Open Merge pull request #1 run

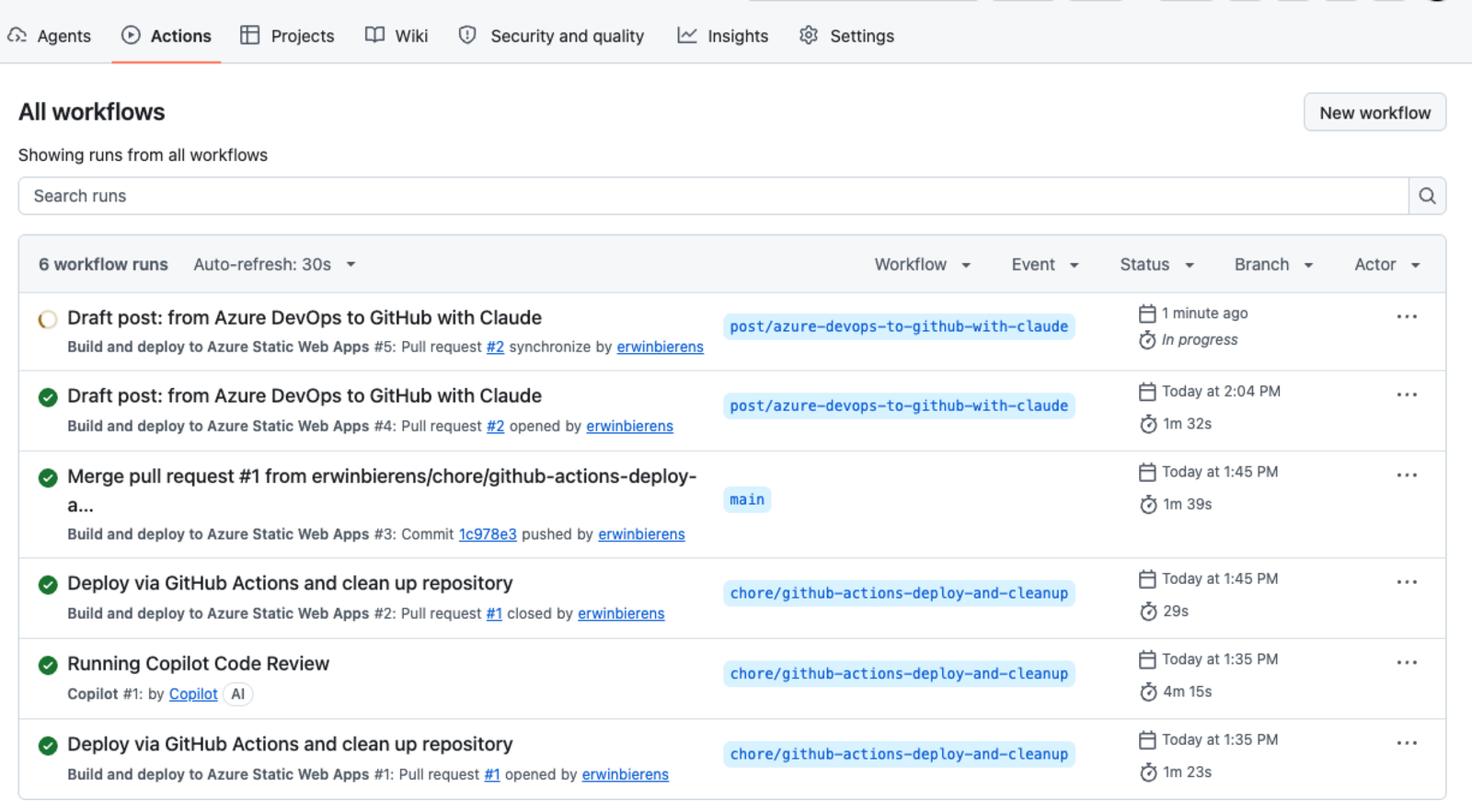pyautogui.click(x=382, y=490)
